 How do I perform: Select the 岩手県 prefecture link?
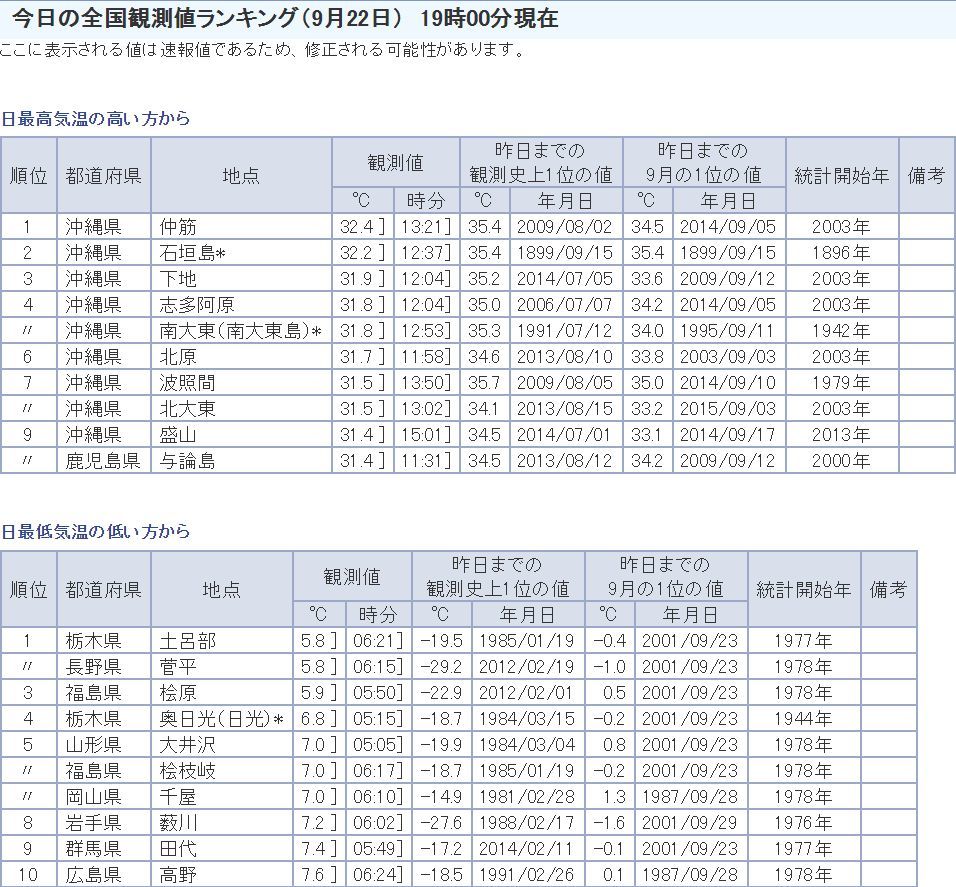(93, 823)
